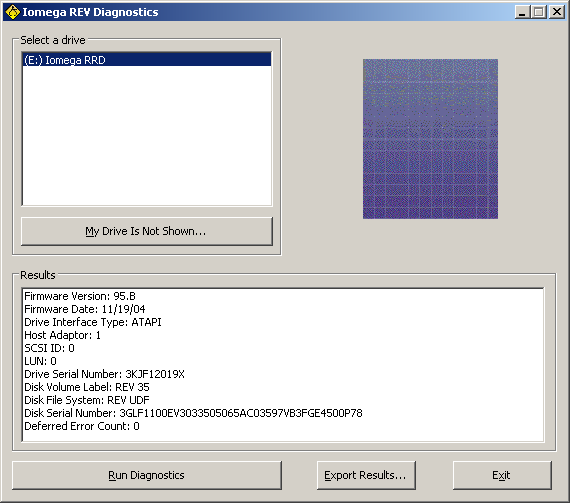Click the Exit button
Screen dimensions: 570x503
point(502,475)
